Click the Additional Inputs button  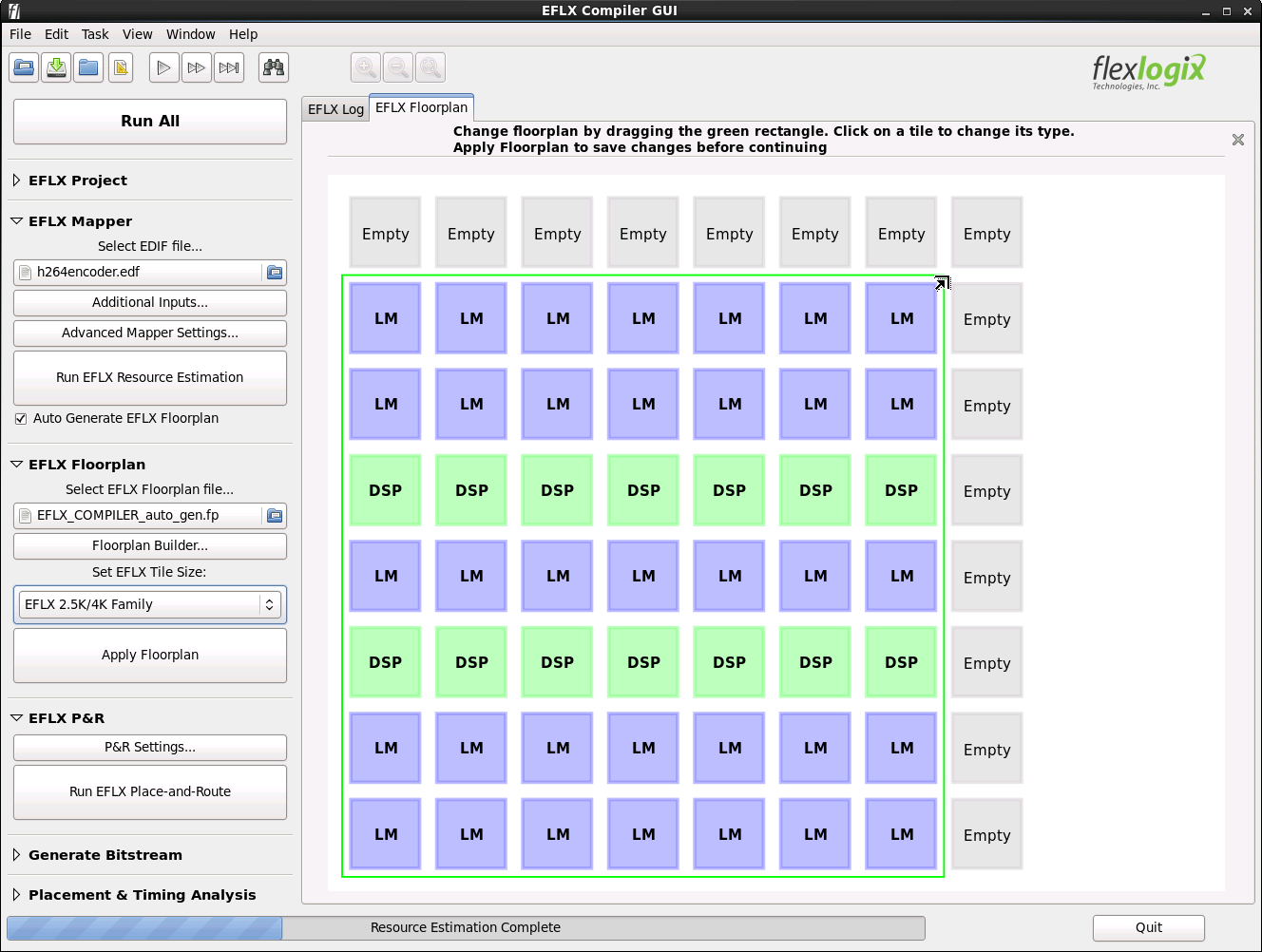click(x=150, y=303)
